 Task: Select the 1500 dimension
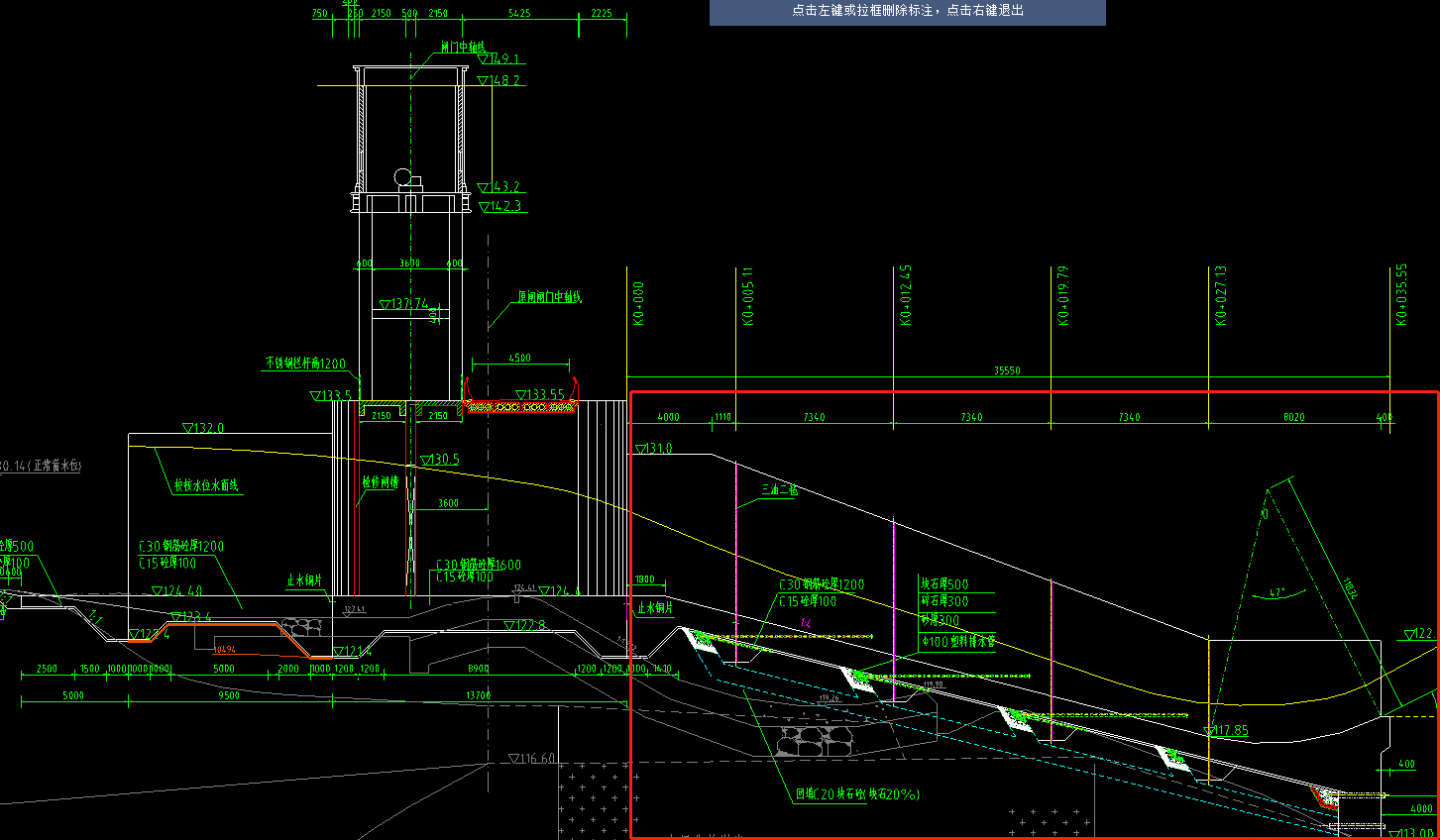pyautogui.click(x=89, y=670)
